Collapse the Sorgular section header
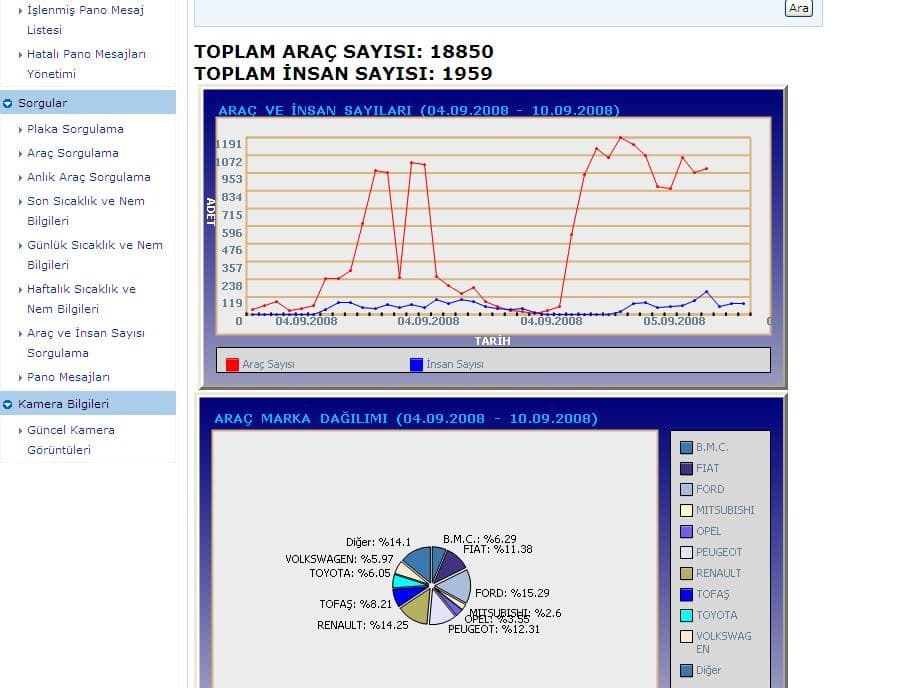Screen dimensions: 900x688 88,103
